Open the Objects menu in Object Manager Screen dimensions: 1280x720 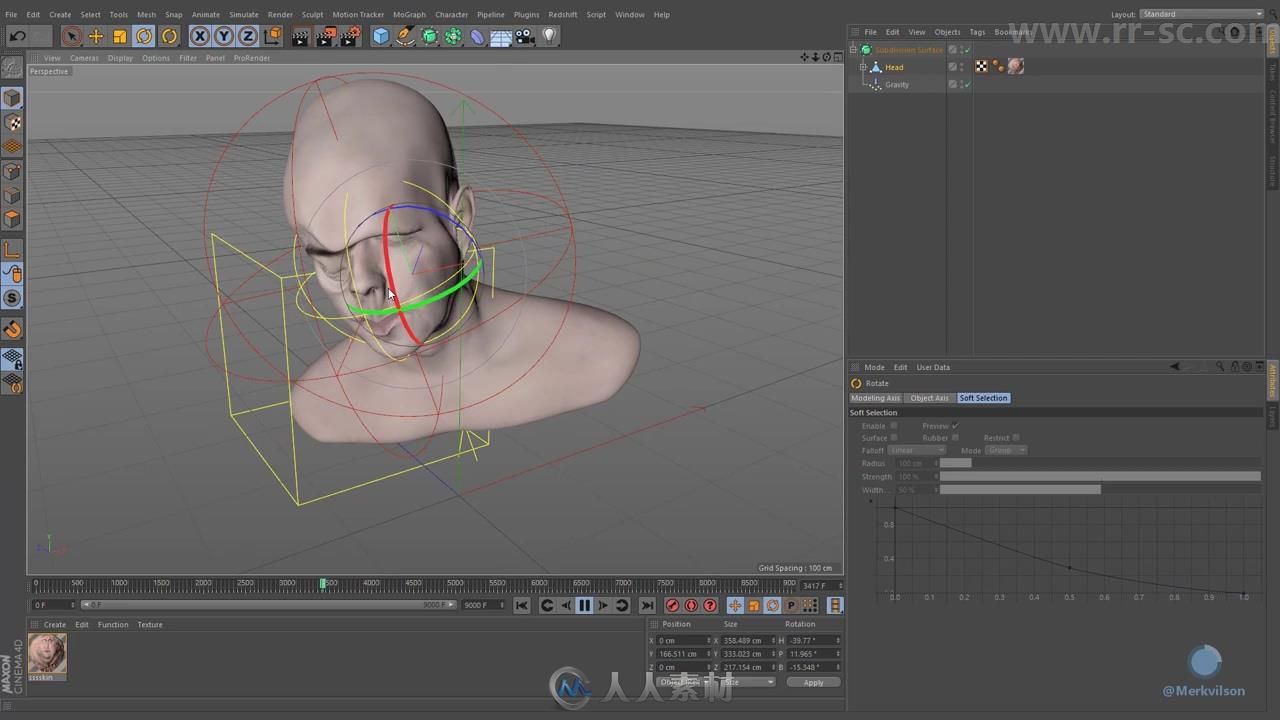point(947,32)
